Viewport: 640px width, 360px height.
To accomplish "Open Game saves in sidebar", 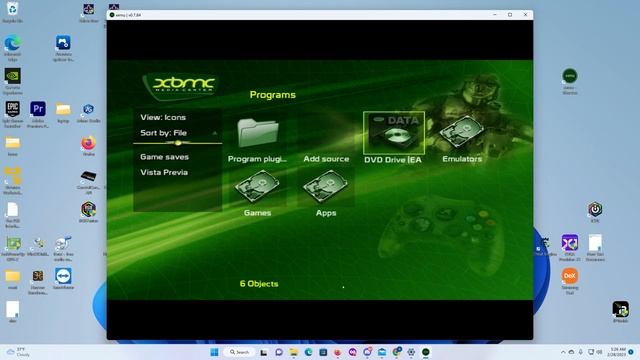I will coord(164,157).
